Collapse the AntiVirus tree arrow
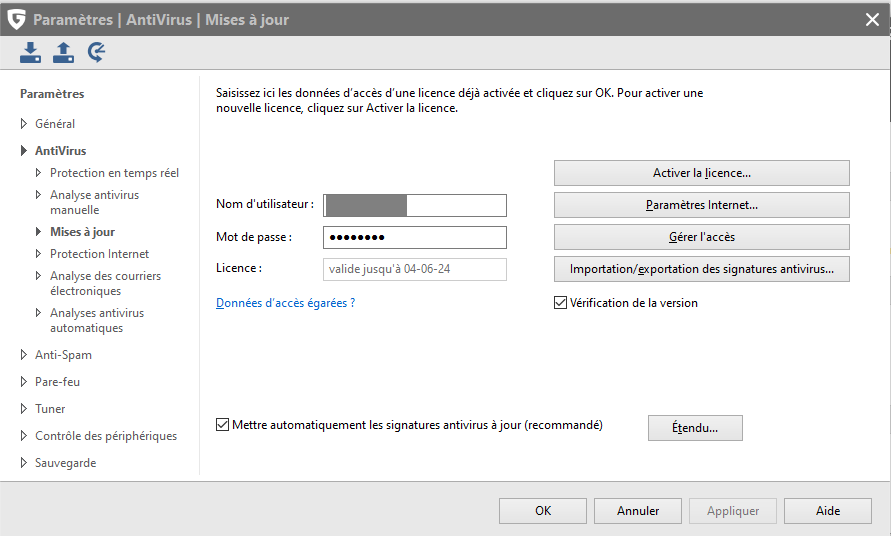 pyautogui.click(x=23, y=151)
